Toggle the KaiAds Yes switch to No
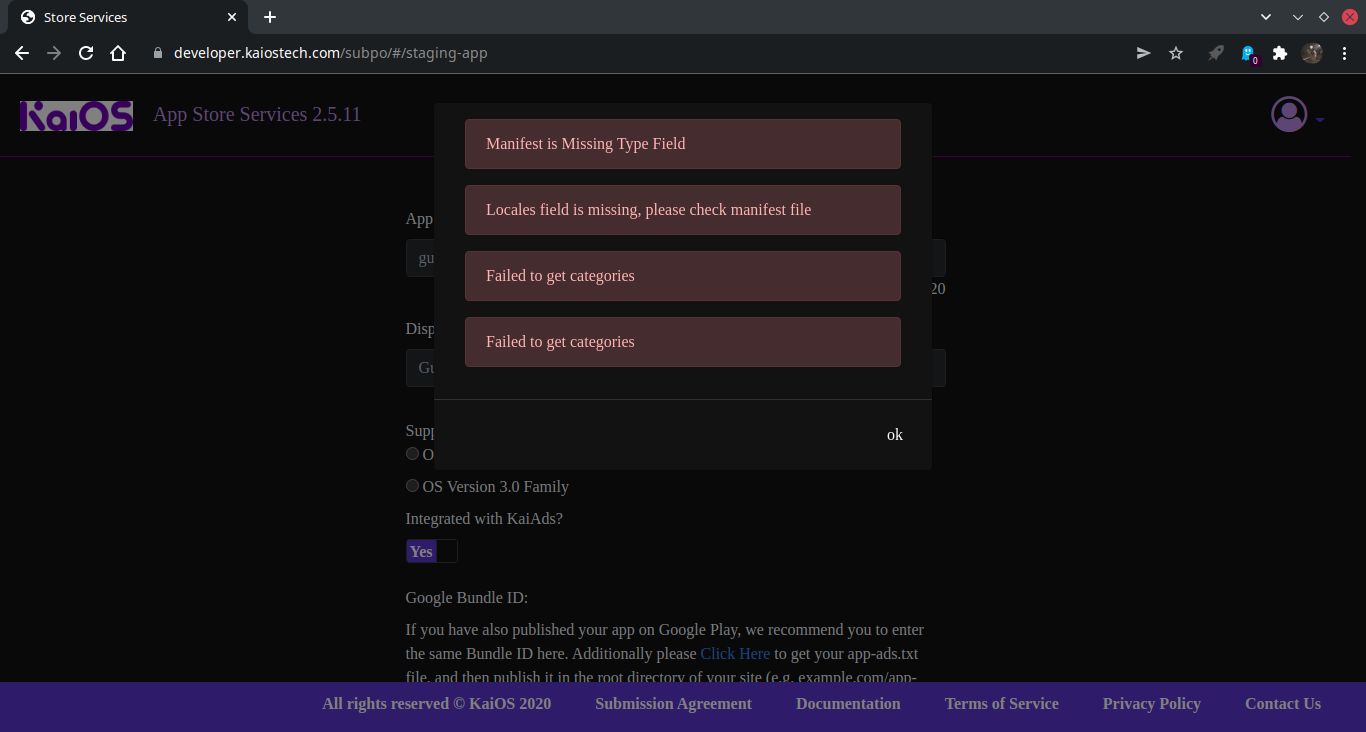 pos(431,551)
